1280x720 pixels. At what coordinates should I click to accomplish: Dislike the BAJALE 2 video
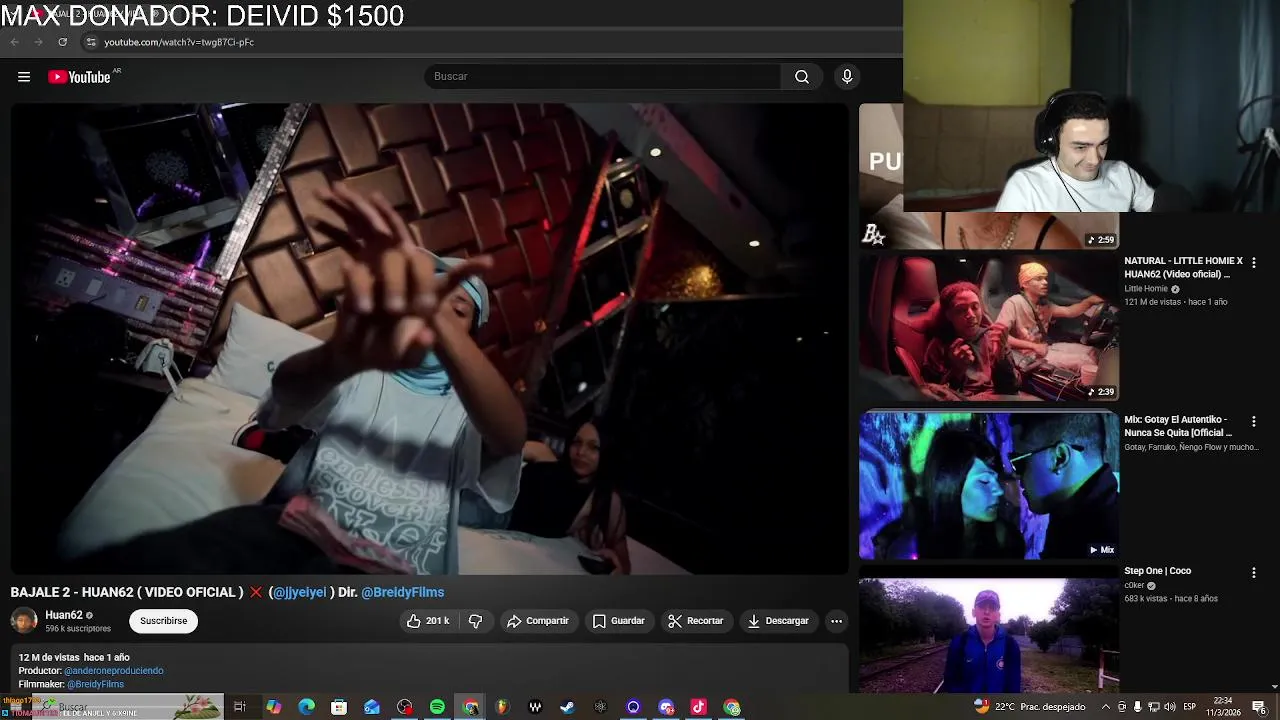[476, 621]
